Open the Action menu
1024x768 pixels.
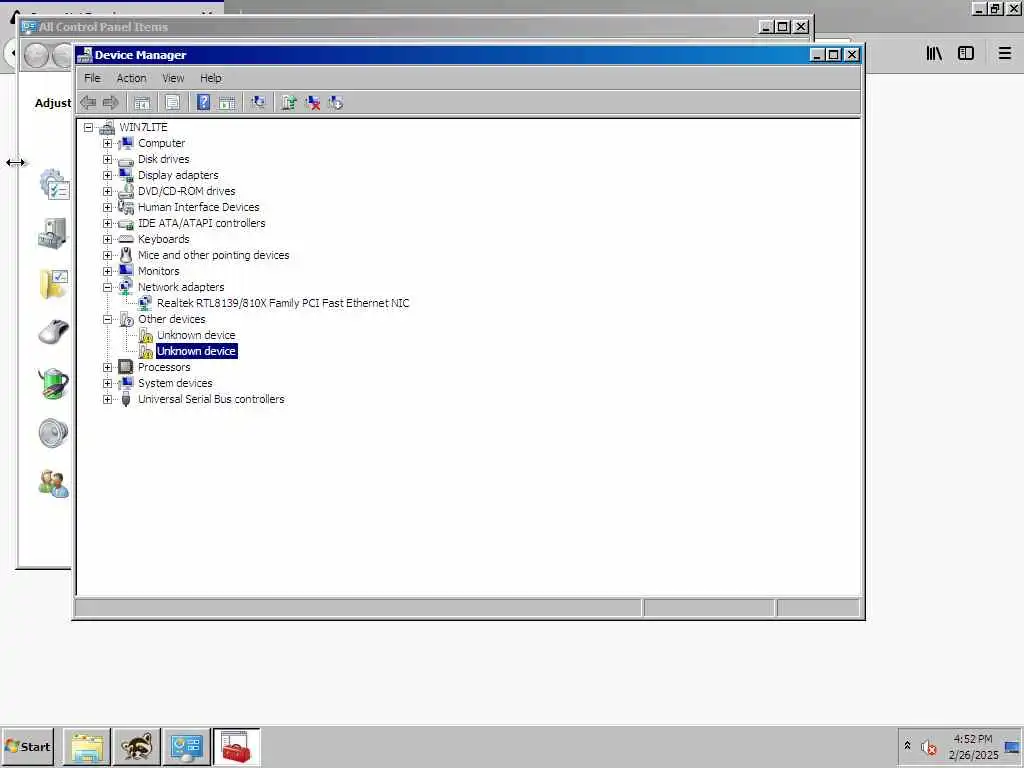pos(131,78)
